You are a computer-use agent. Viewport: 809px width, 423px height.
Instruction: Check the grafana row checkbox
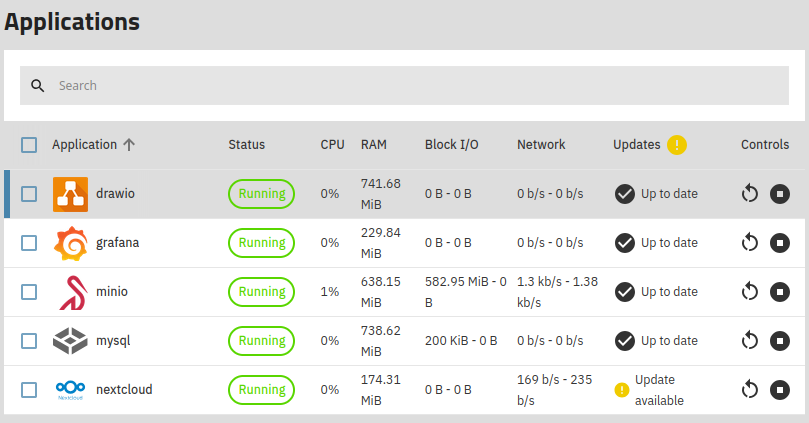pos(29,243)
